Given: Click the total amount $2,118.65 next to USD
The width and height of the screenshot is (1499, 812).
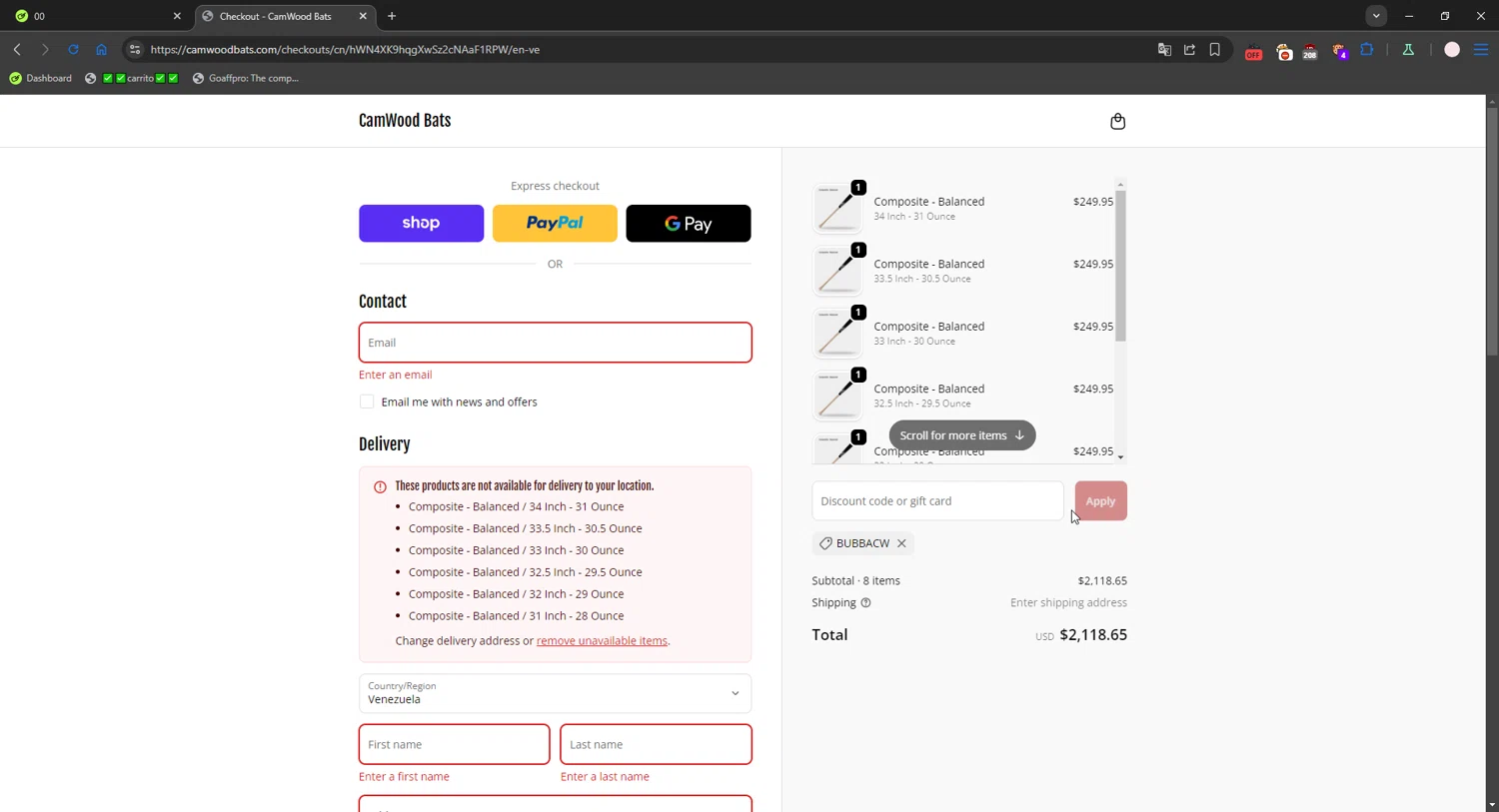Looking at the screenshot, I should [x=1093, y=634].
